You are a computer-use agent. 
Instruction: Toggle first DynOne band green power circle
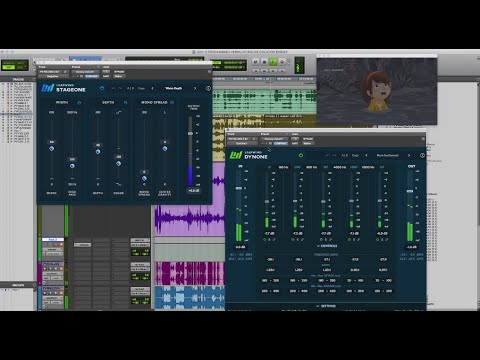[265, 240]
